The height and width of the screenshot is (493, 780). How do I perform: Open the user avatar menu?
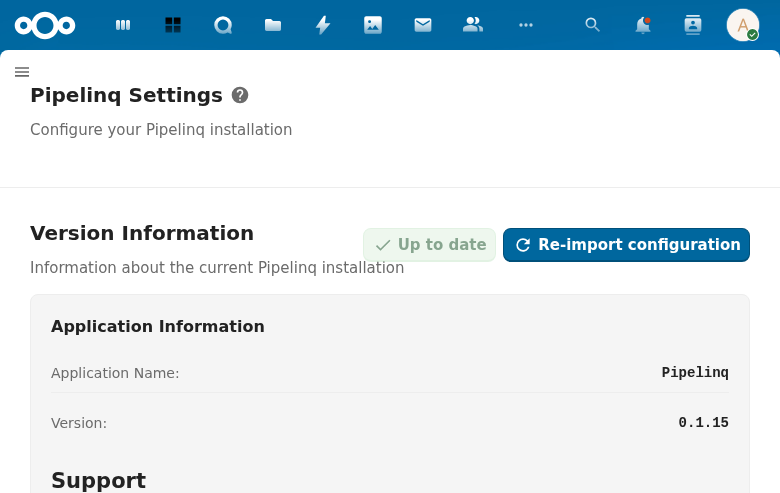coord(743,25)
